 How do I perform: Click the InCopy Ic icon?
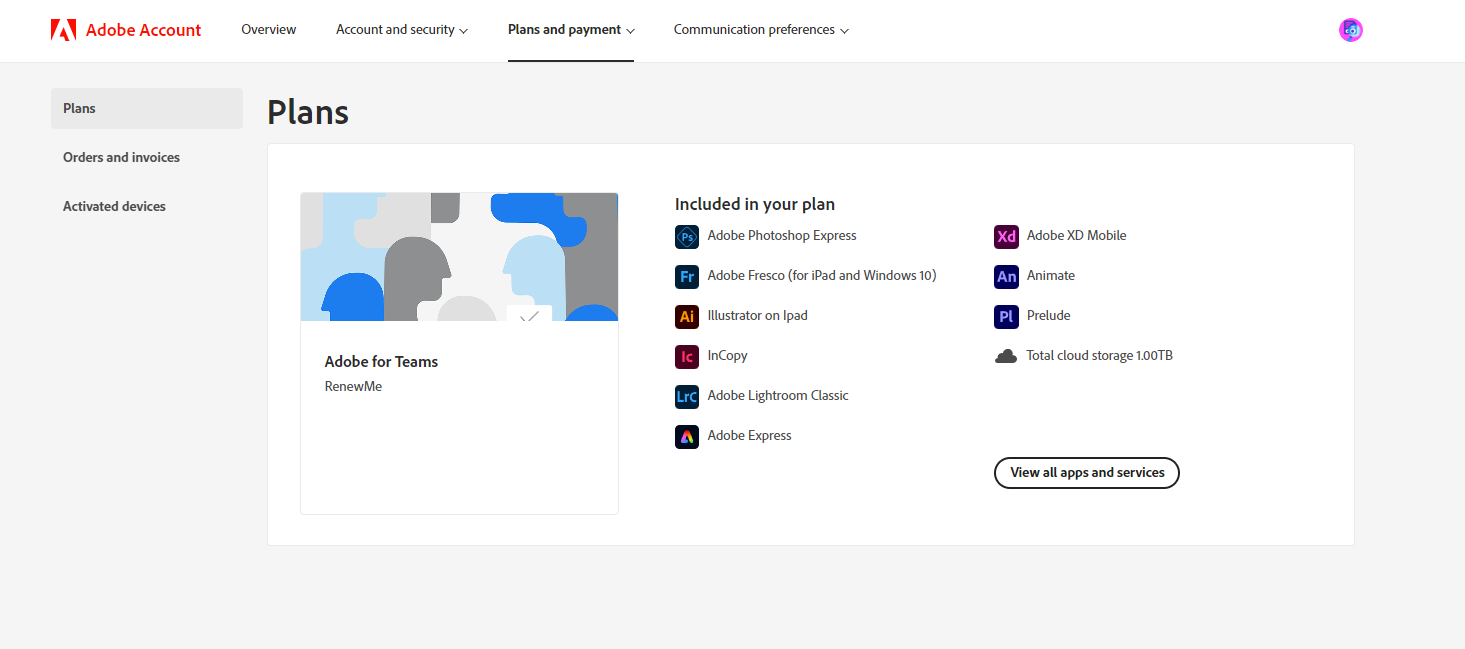(687, 357)
